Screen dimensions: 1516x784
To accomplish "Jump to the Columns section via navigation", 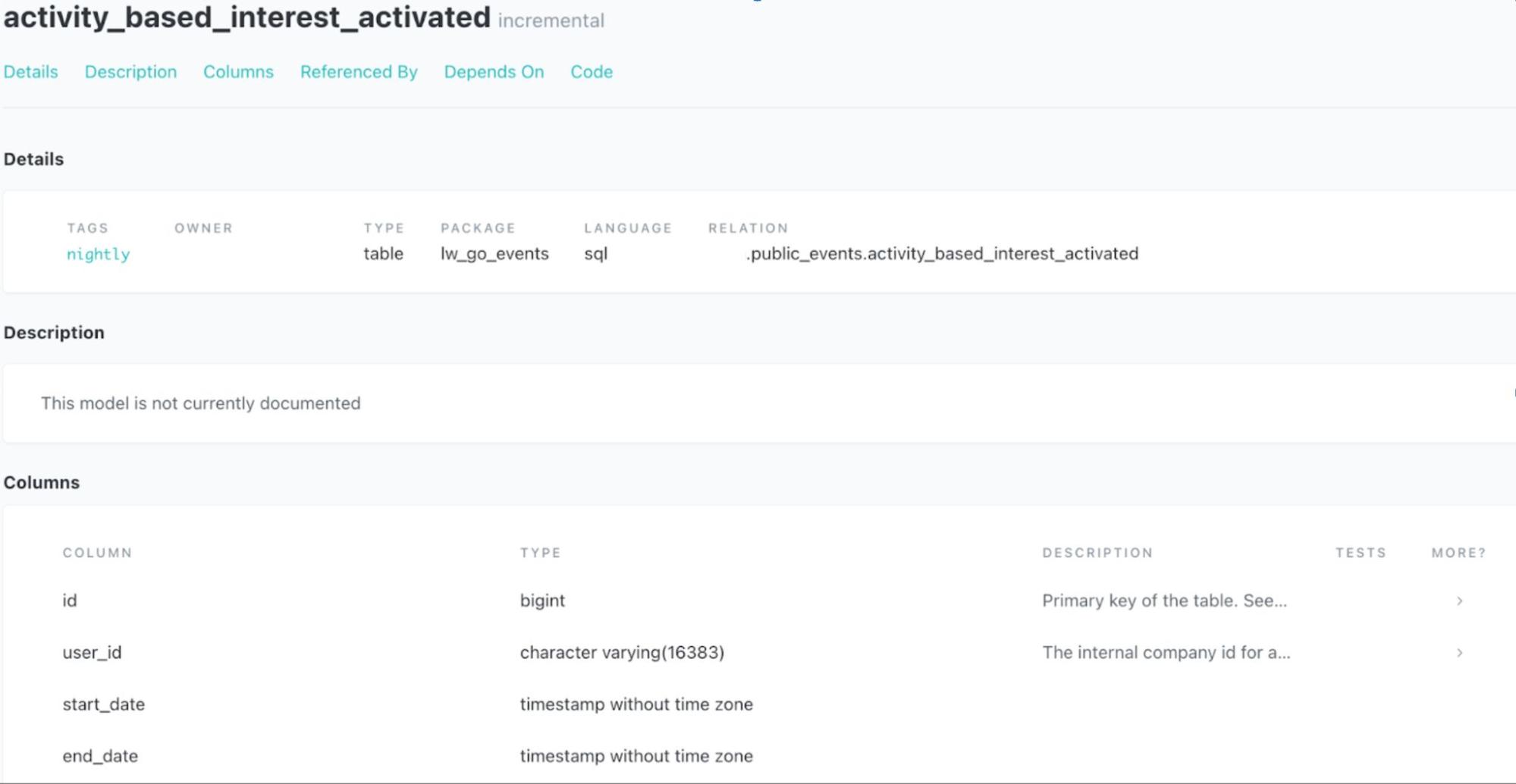I will (238, 72).
